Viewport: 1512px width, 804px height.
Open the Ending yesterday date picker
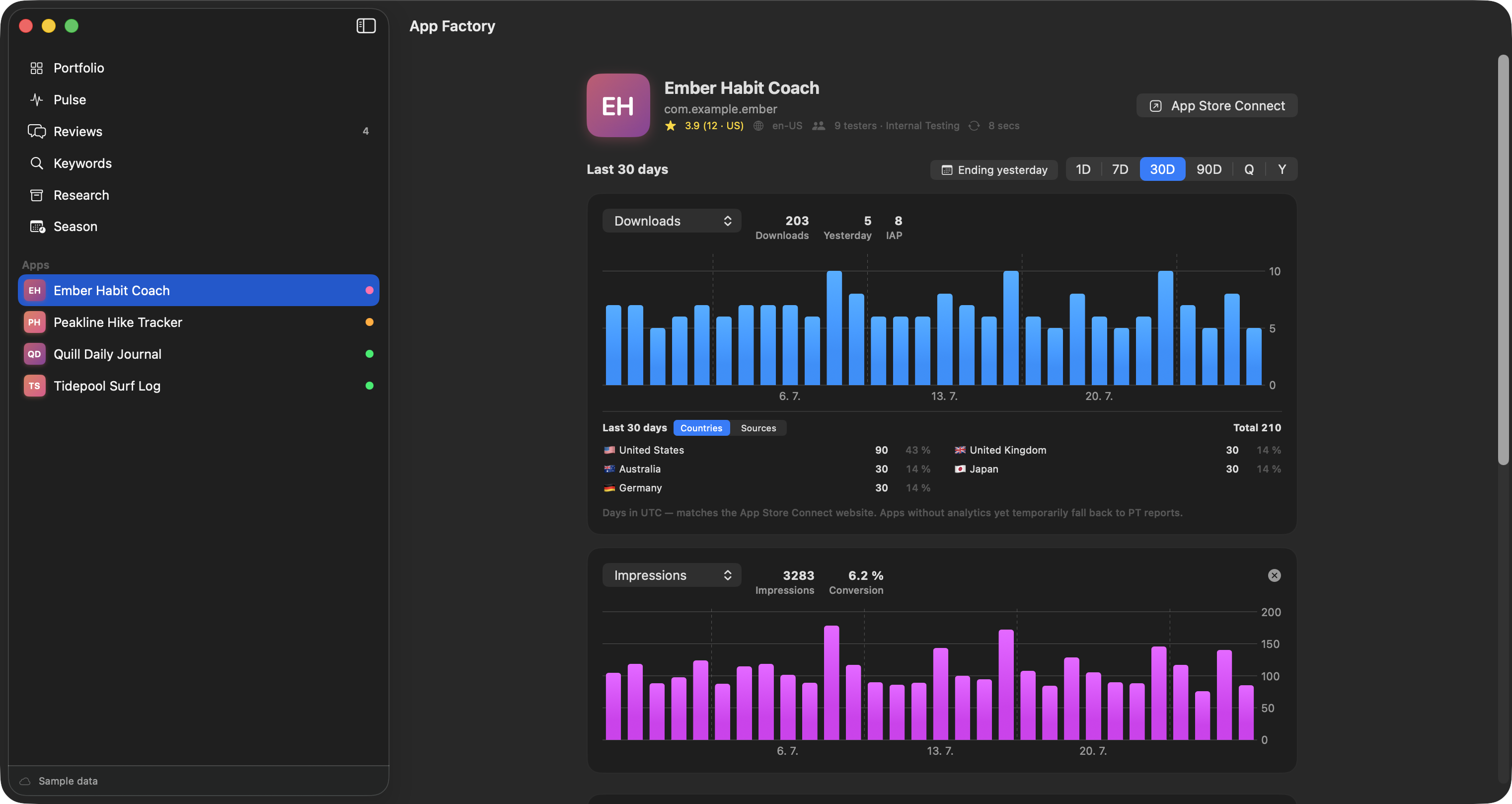994,170
